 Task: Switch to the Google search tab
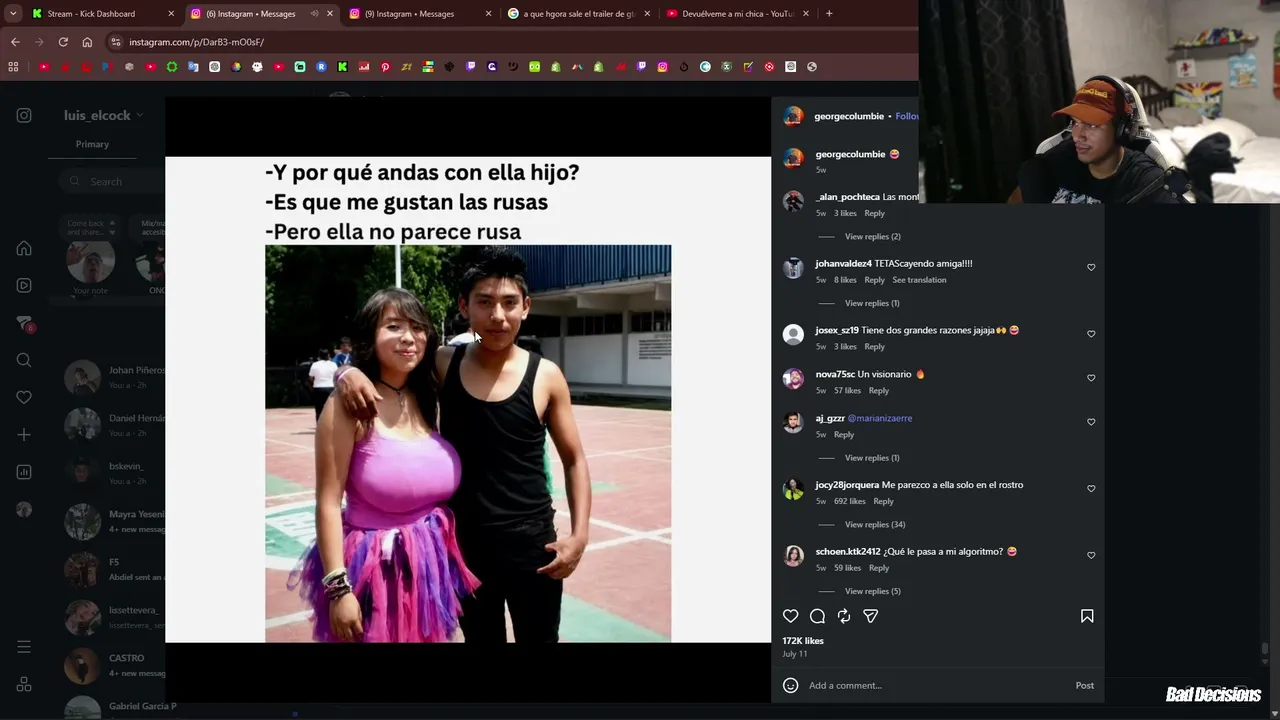579,14
